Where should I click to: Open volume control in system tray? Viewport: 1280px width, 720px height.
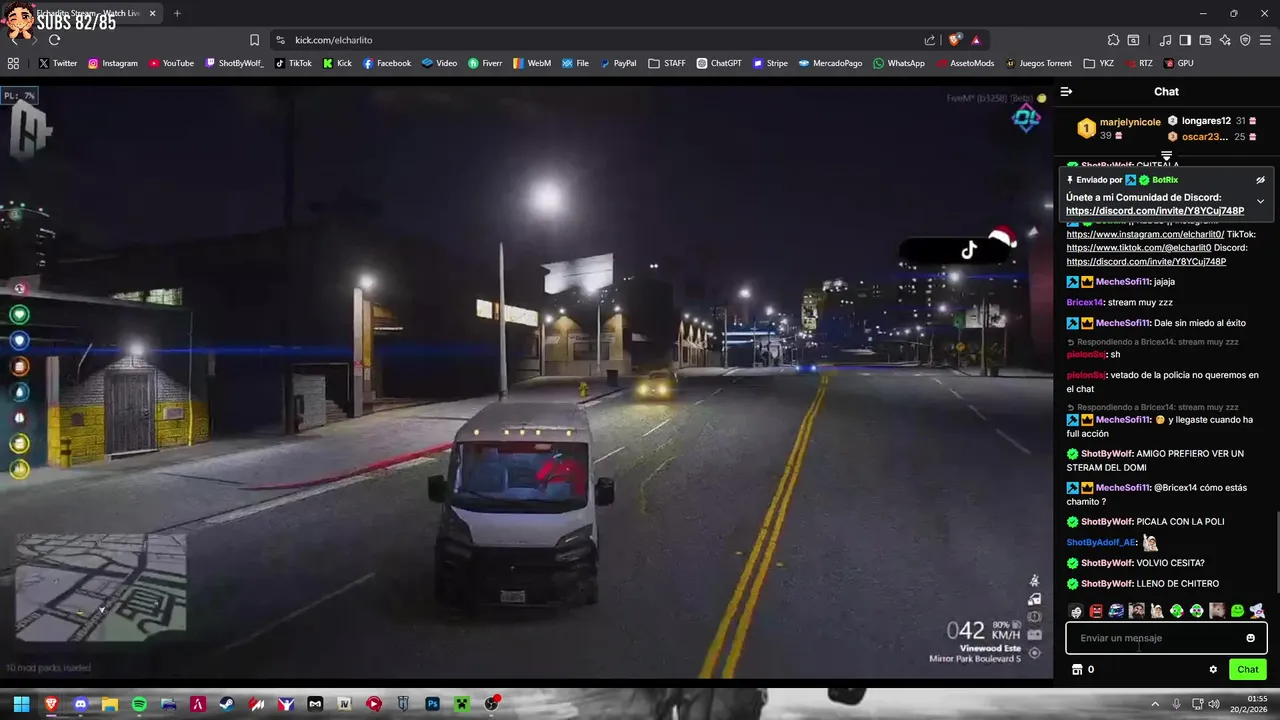tap(1213, 704)
